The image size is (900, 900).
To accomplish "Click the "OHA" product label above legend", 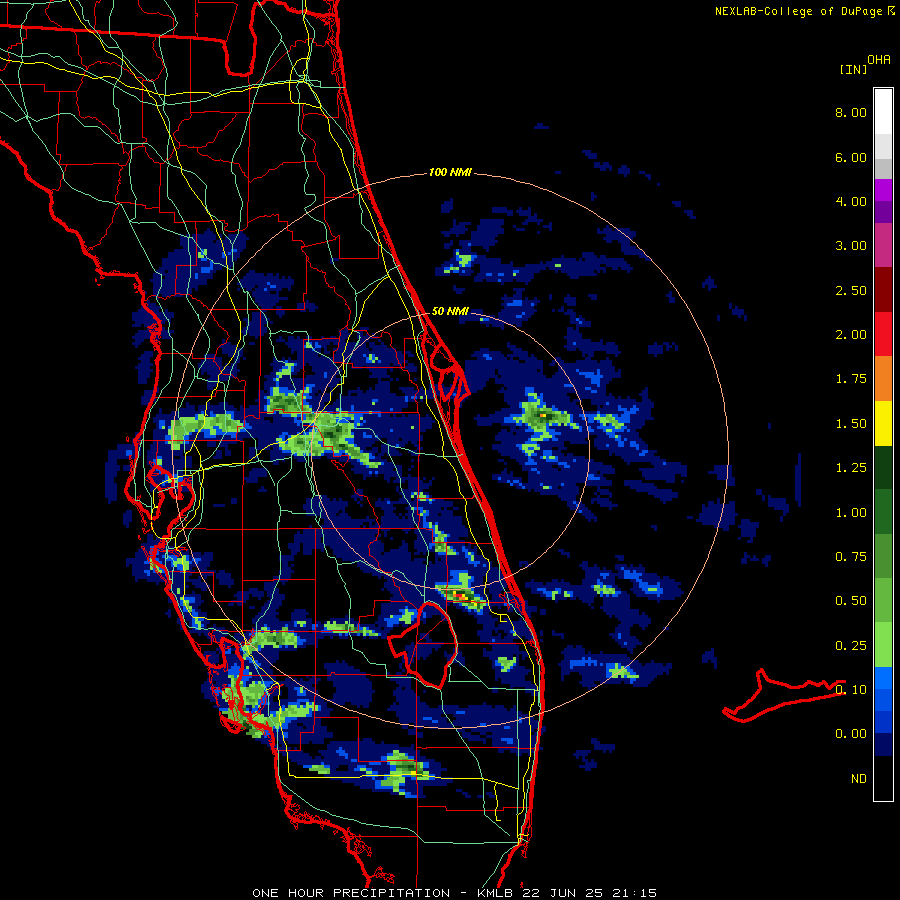I will point(879,60).
